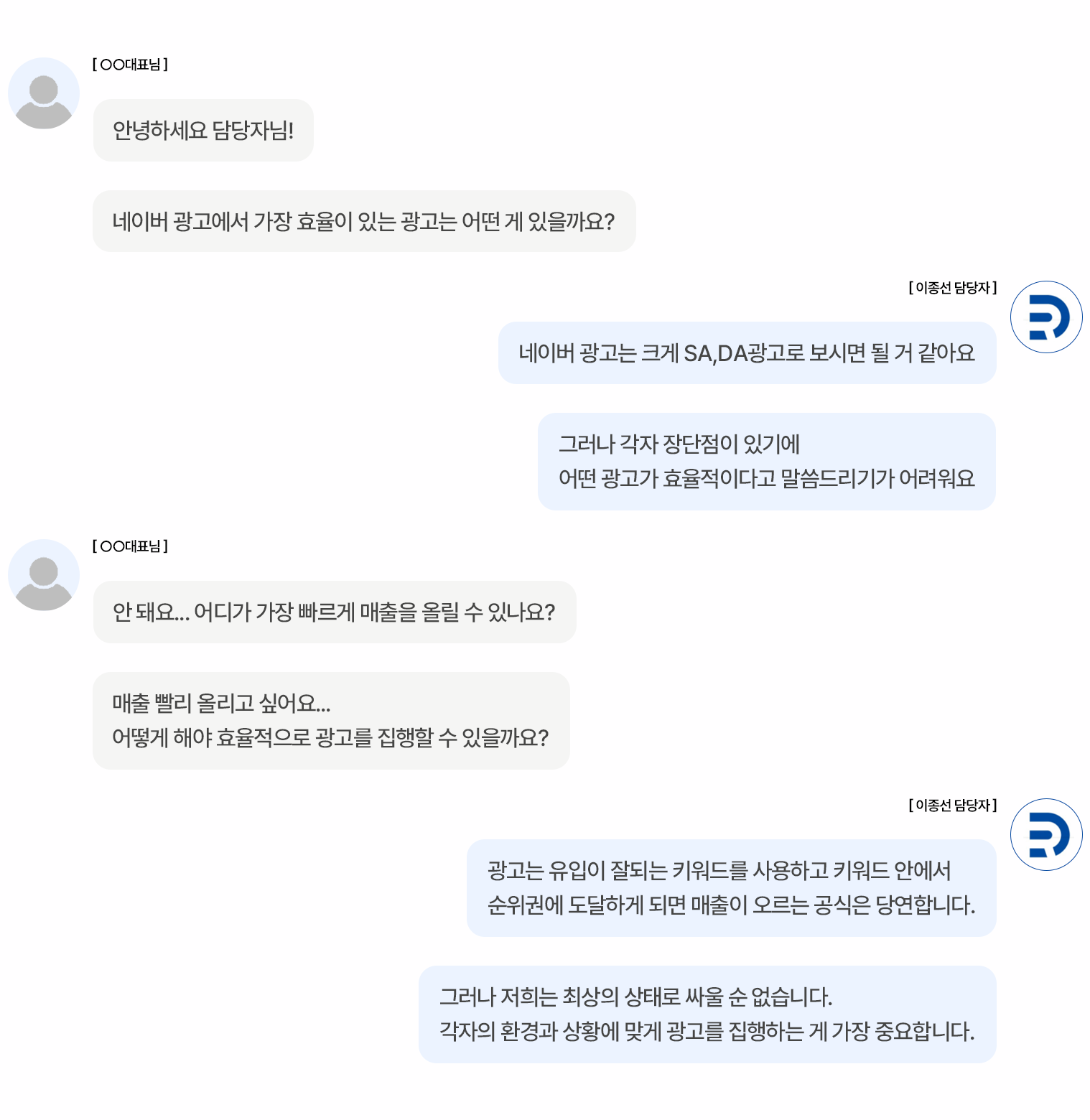
Task: Click the line '어떤 광고가 효율적이다고 말씀드리기가 어려워요'
Action: [x=766, y=479]
